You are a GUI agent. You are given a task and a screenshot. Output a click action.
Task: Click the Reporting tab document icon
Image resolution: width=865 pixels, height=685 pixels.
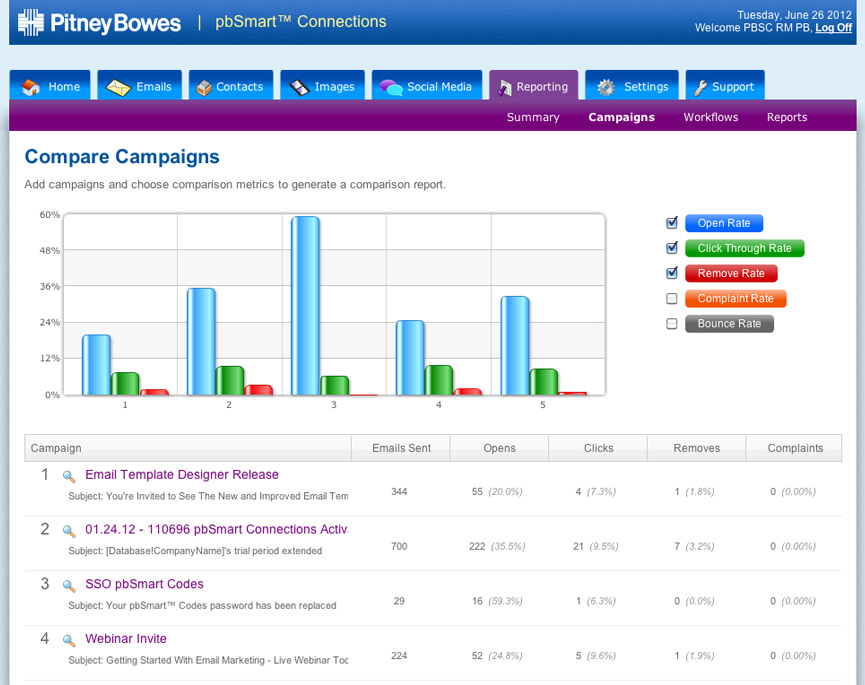pyautogui.click(x=505, y=88)
